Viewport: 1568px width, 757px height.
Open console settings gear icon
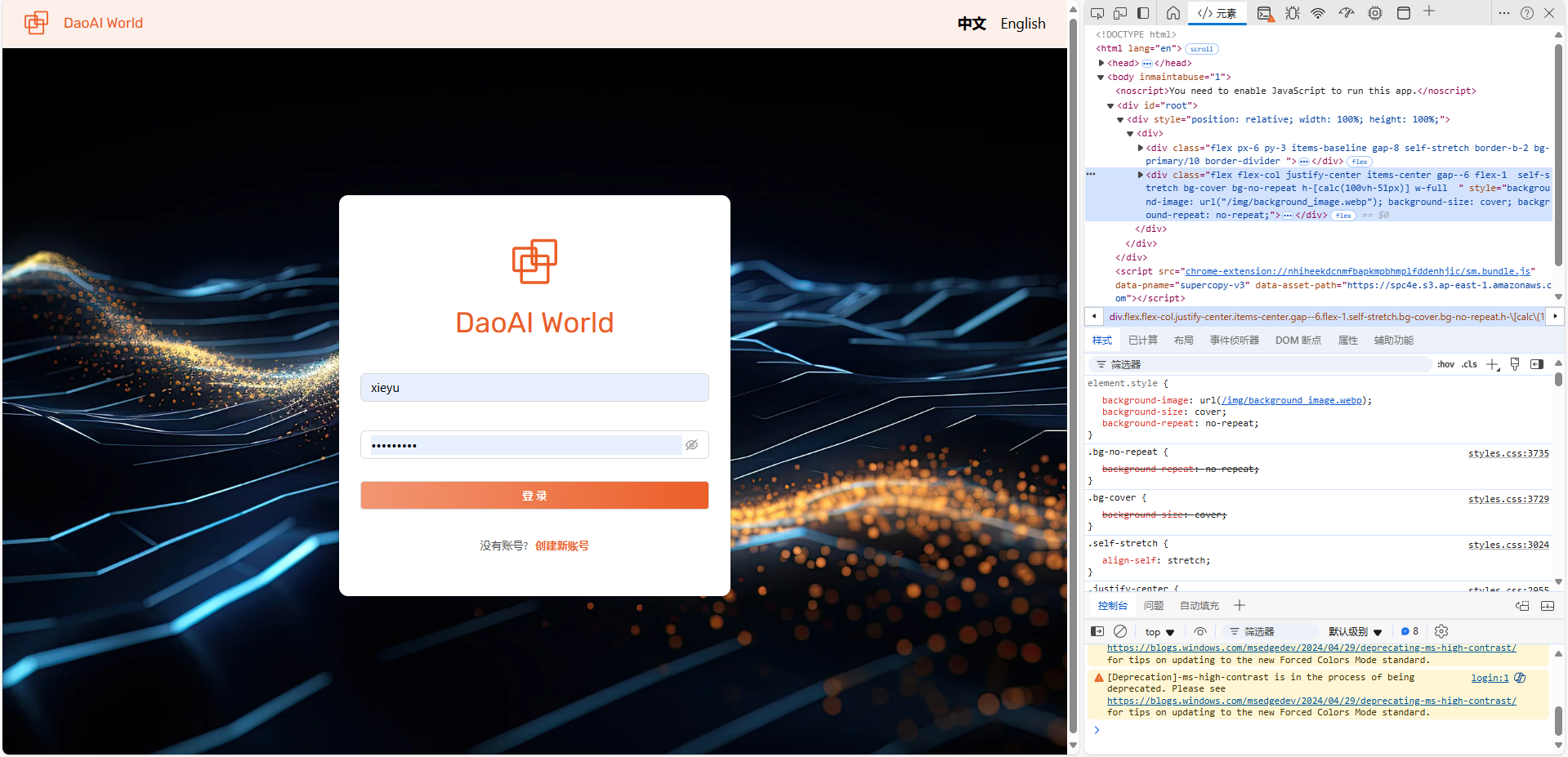[x=1441, y=631]
